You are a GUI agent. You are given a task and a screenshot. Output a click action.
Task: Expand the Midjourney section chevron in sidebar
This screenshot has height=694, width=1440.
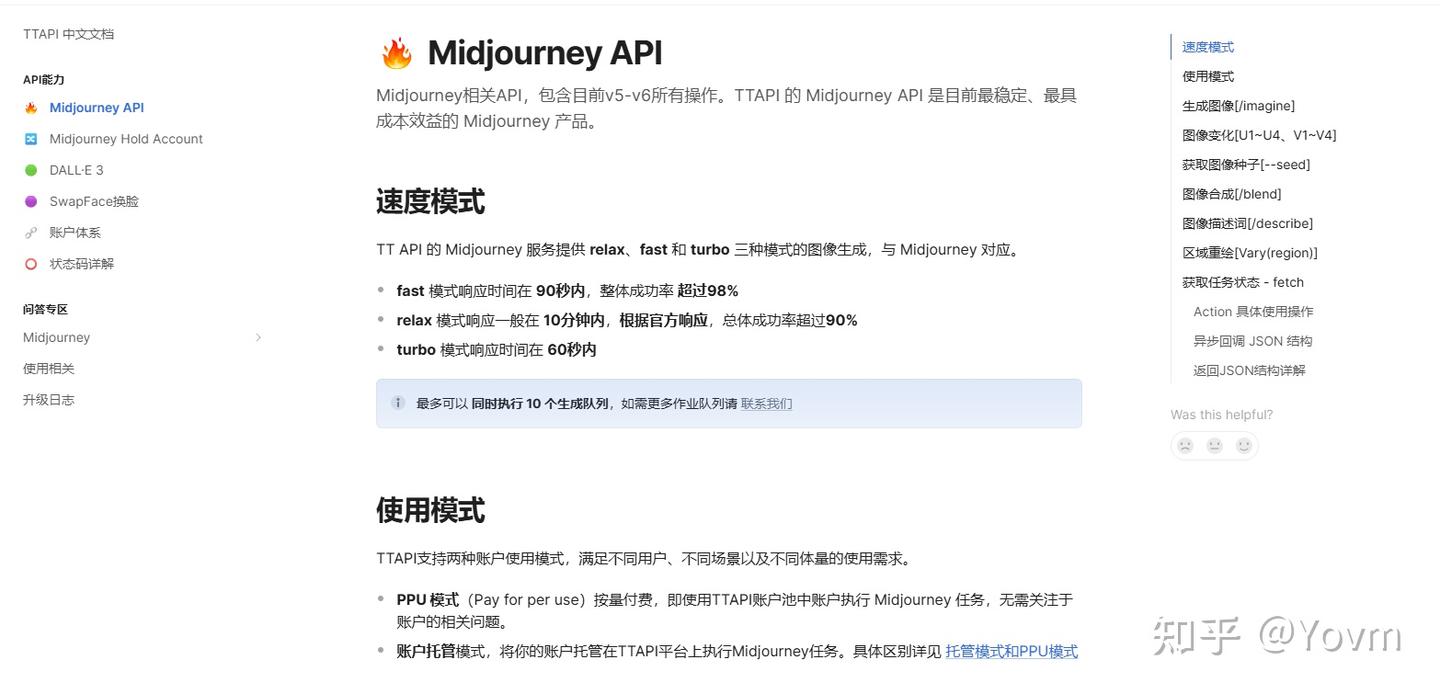click(x=259, y=338)
